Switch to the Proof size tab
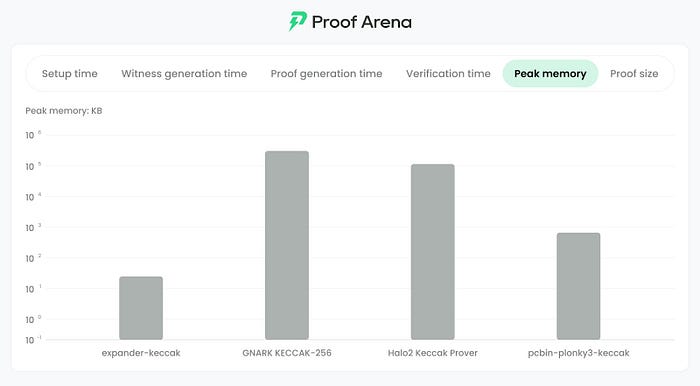This screenshot has height=386, width=700. pos(634,74)
